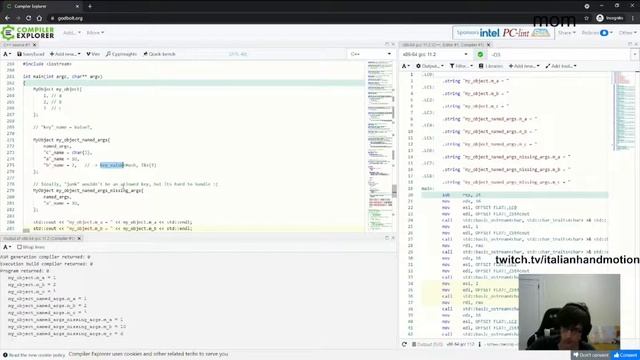Screen dimensions: 640x360
Task: Maximize the source editor pane
Action: pos(387,44)
